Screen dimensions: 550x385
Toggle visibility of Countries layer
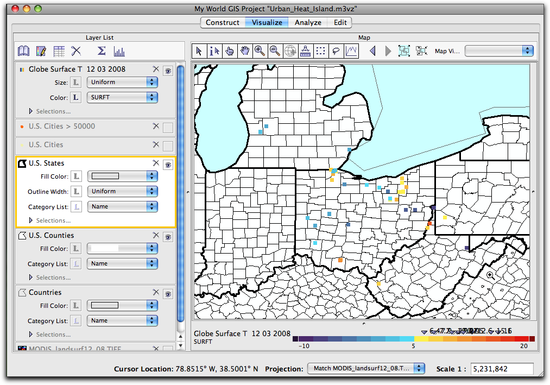(168, 294)
